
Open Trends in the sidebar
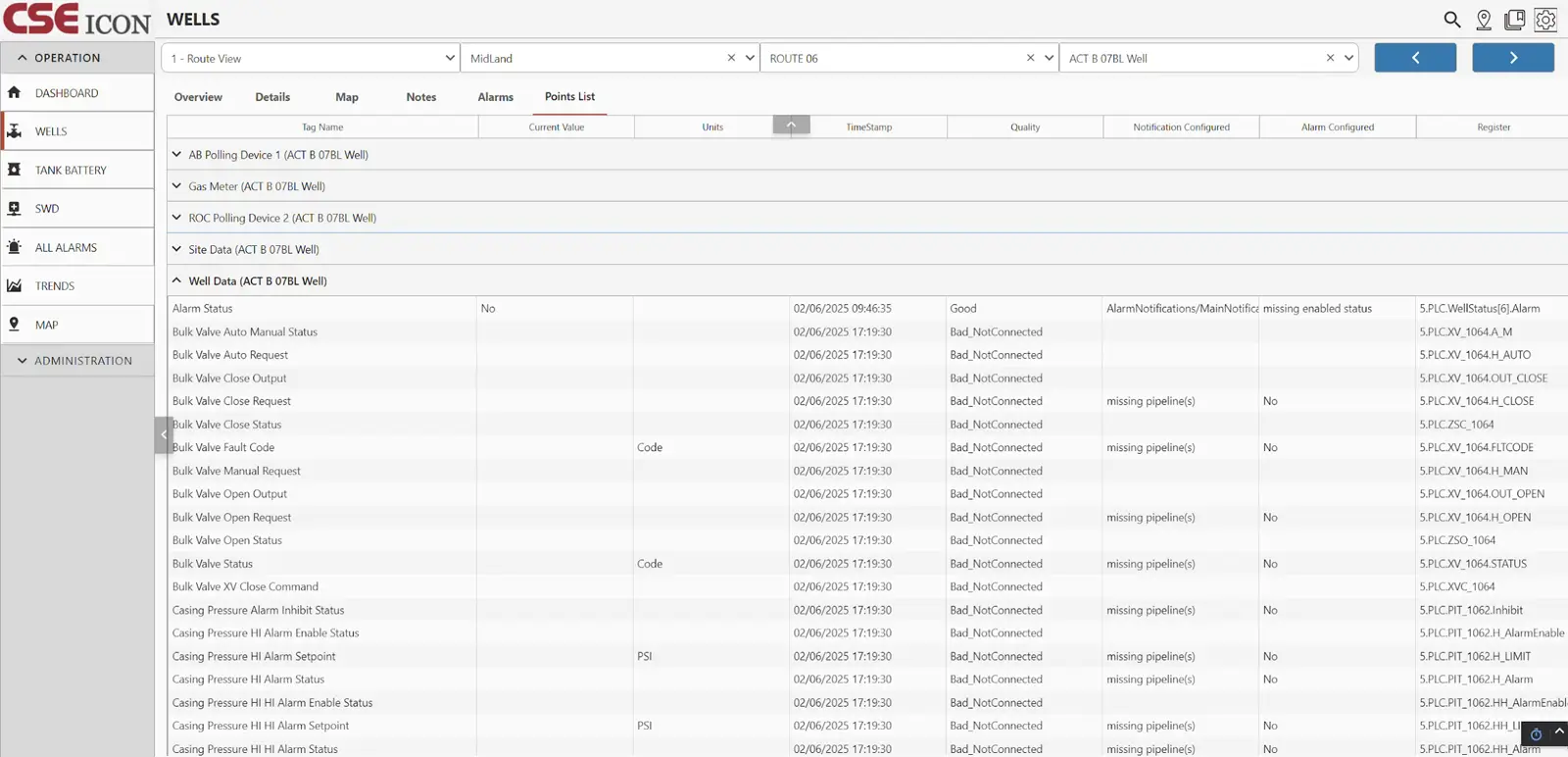pyautogui.click(x=55, y=286)
